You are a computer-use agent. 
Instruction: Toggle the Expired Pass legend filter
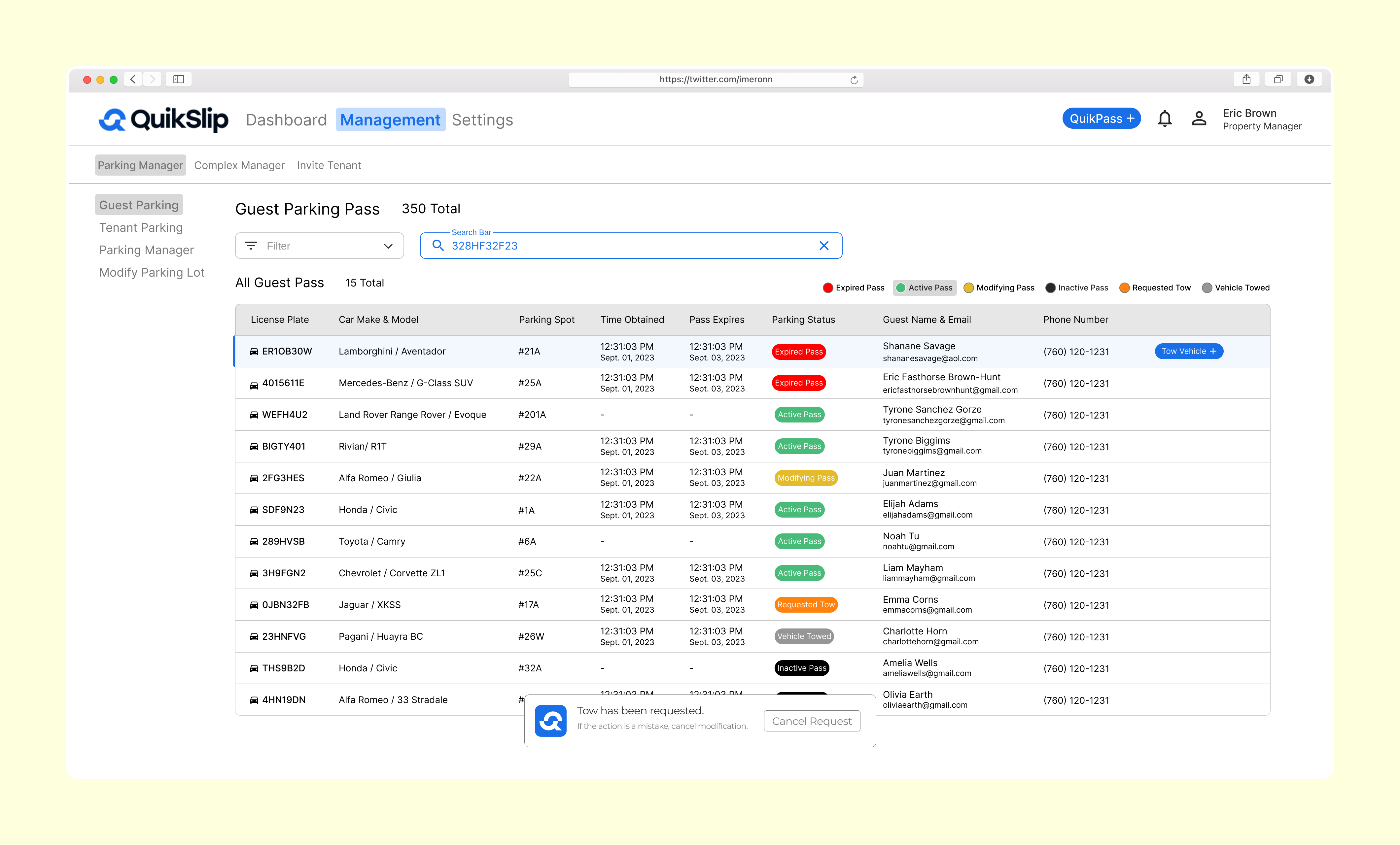[x=854, y=288]
